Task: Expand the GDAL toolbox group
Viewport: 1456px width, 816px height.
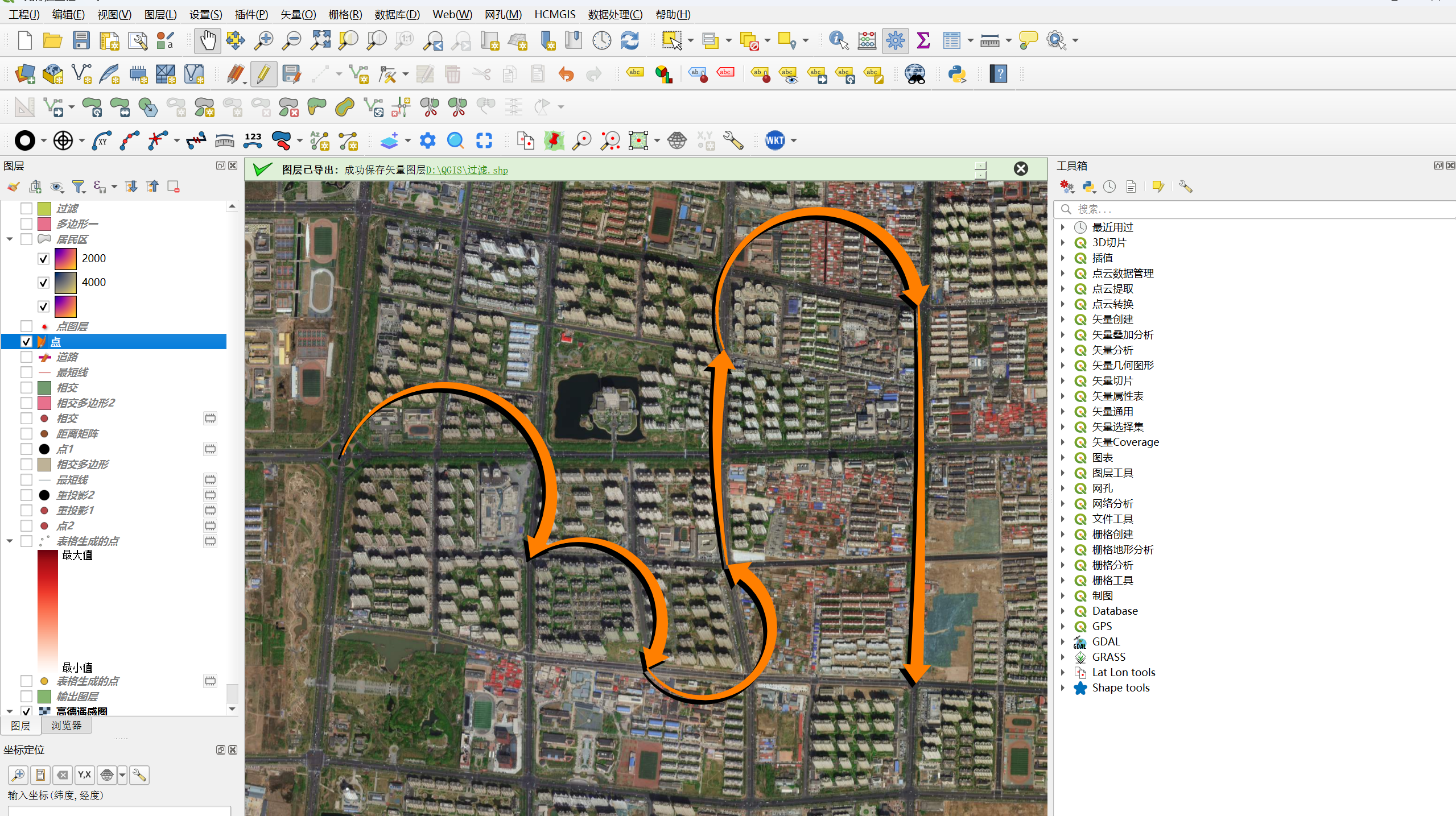Action: pos(1062,642)
